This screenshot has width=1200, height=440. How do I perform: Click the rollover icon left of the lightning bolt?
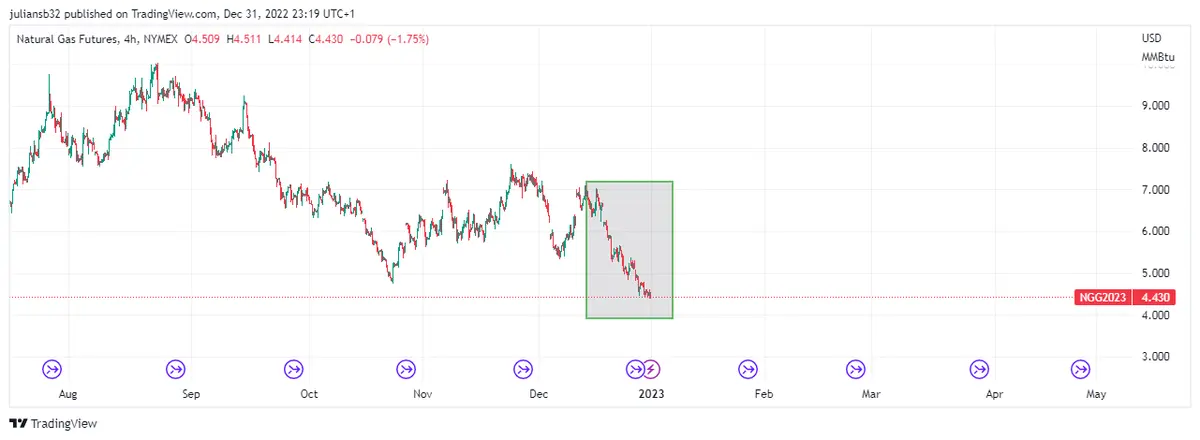point(634,369)
